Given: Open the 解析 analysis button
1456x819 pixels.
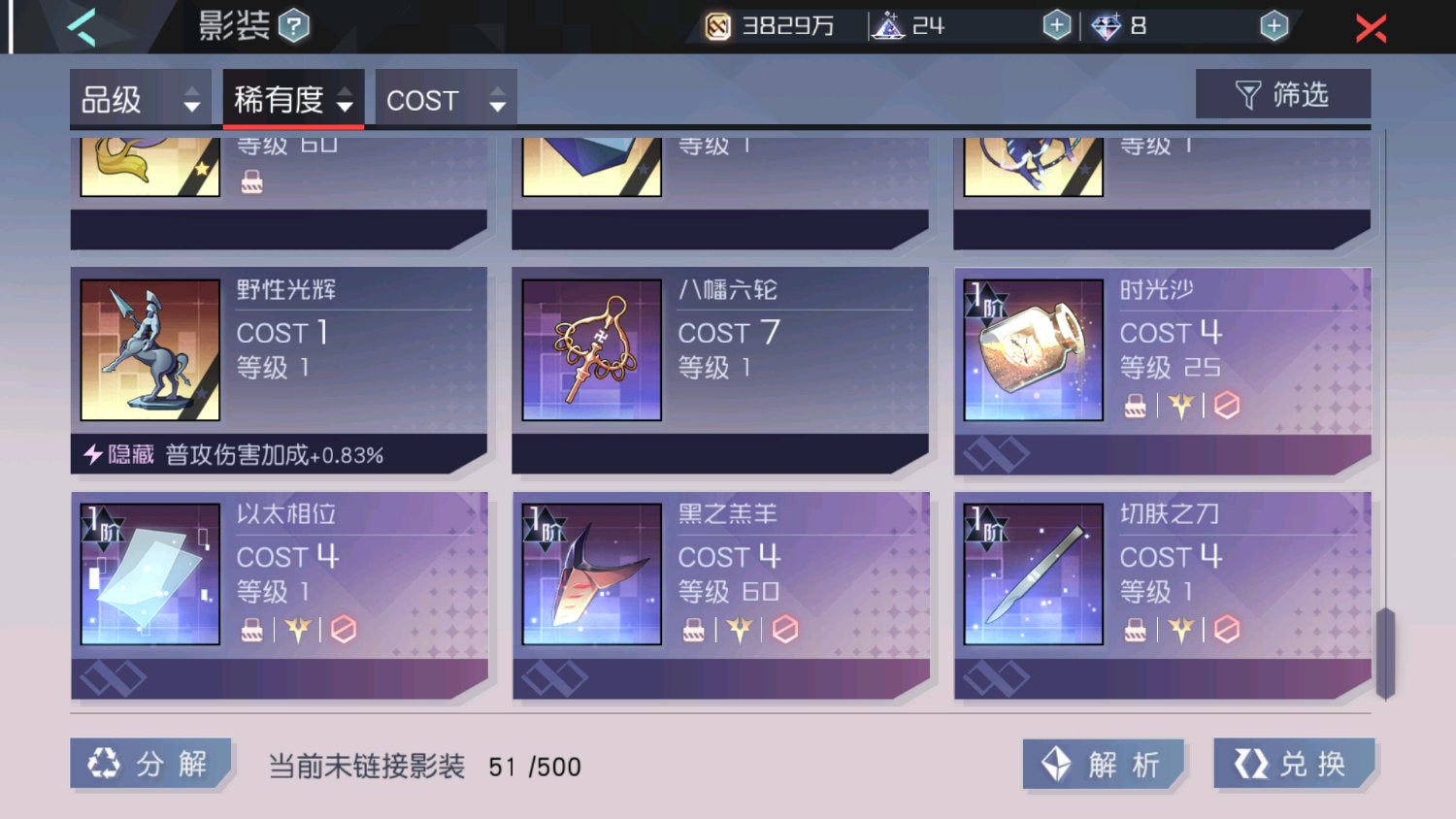Looking at the screenshot, I should (x=1104, y=765).
